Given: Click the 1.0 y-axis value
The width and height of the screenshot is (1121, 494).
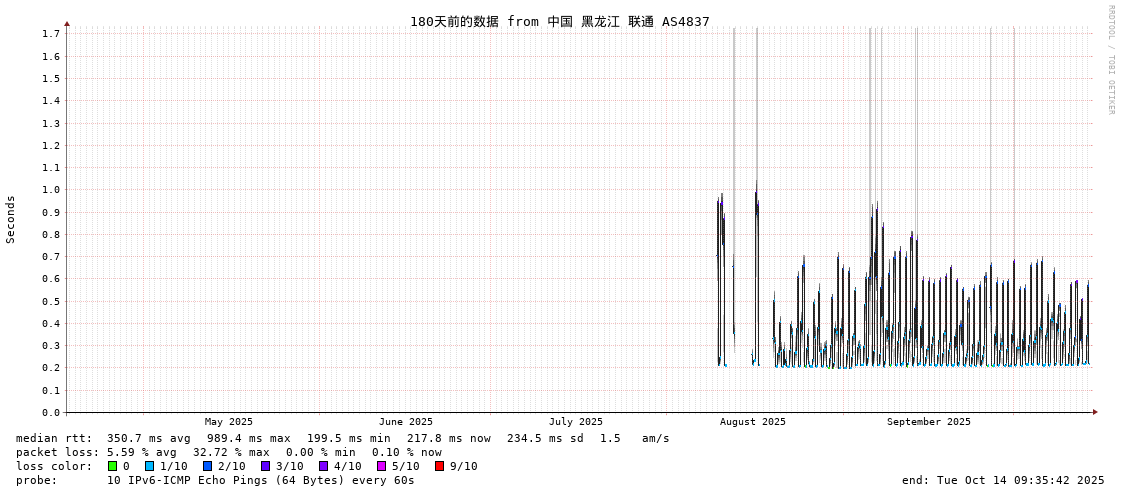Looking at the screenshot, I should tap(50, 189).
